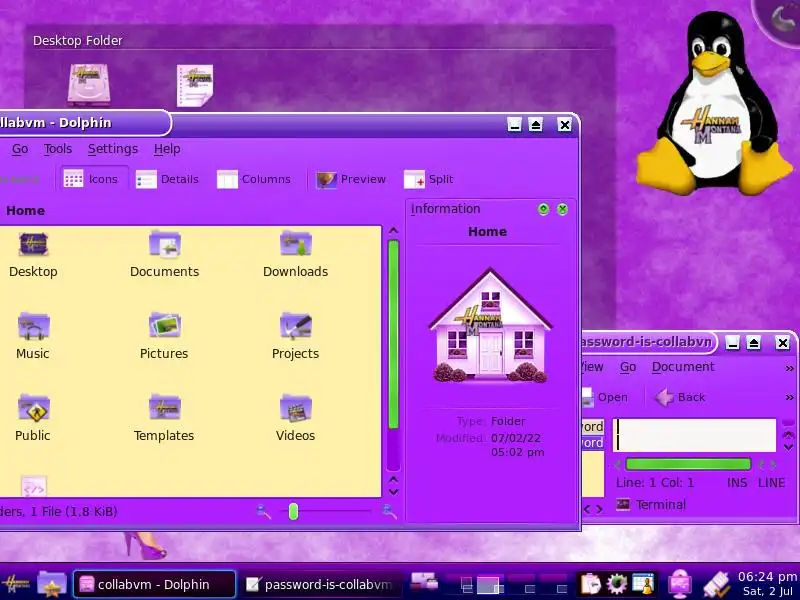Close the Information panel
Screen dimensions: 800x600
(562, 209)
